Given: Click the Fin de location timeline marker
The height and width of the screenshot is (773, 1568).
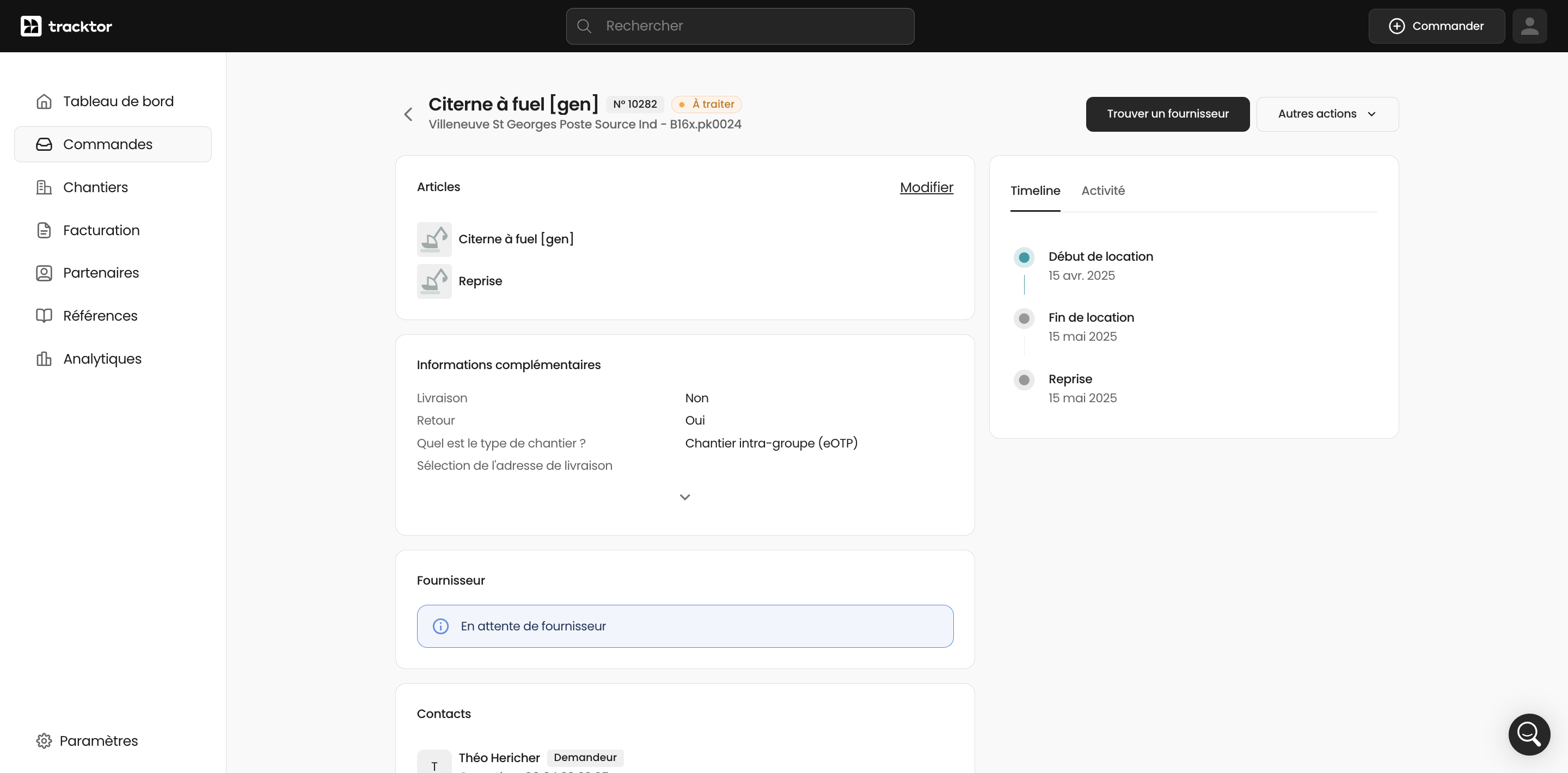Looking at the screenshot, I should (1024, 318).
